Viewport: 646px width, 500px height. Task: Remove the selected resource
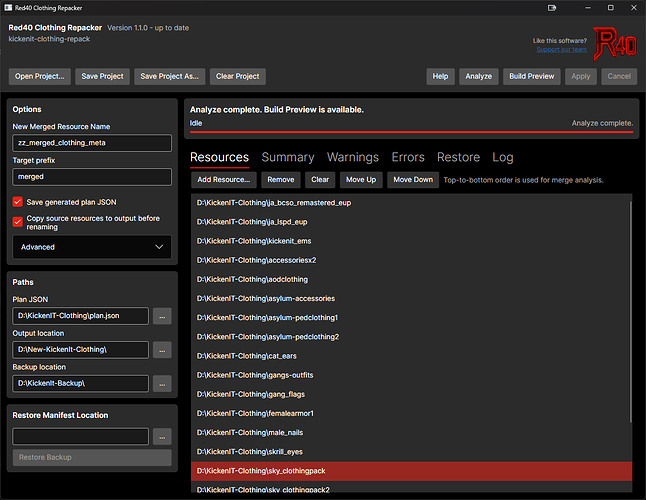[281, 180]
